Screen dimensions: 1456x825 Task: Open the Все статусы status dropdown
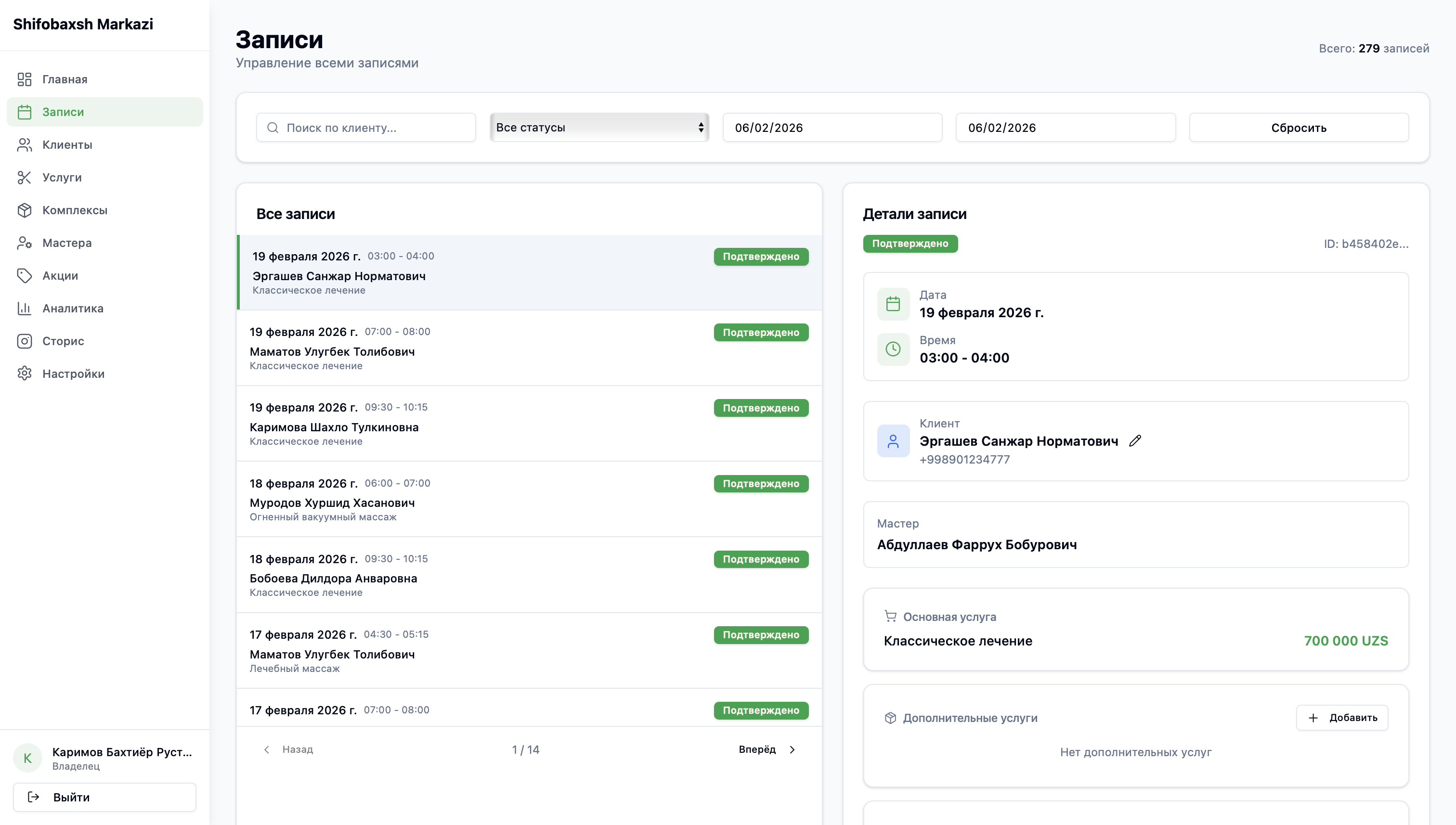pyautogui.click(x=599, y=128)
